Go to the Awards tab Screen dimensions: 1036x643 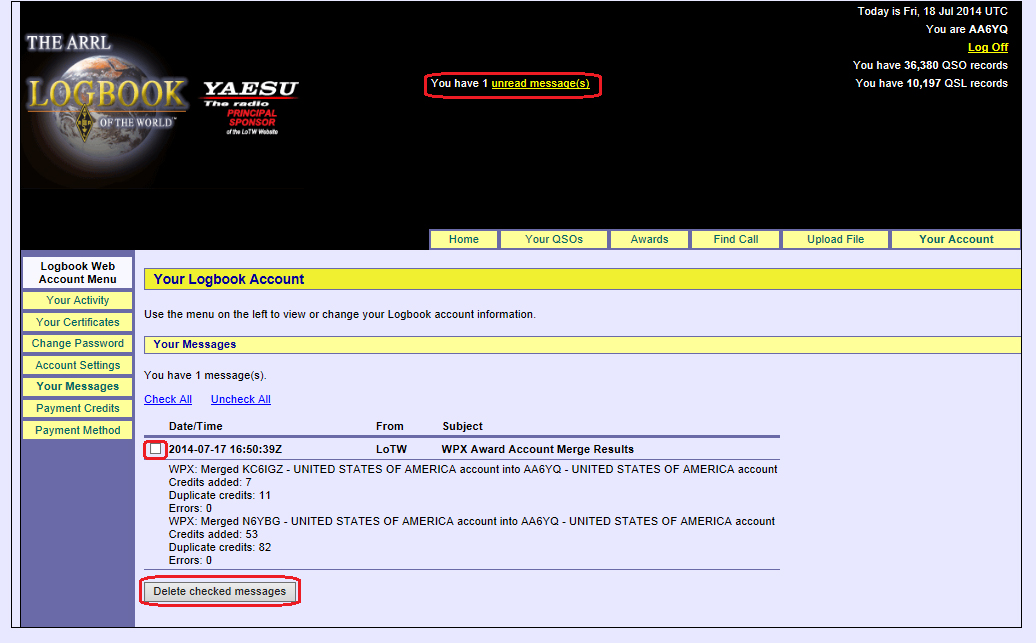click(x=649, y=240)
